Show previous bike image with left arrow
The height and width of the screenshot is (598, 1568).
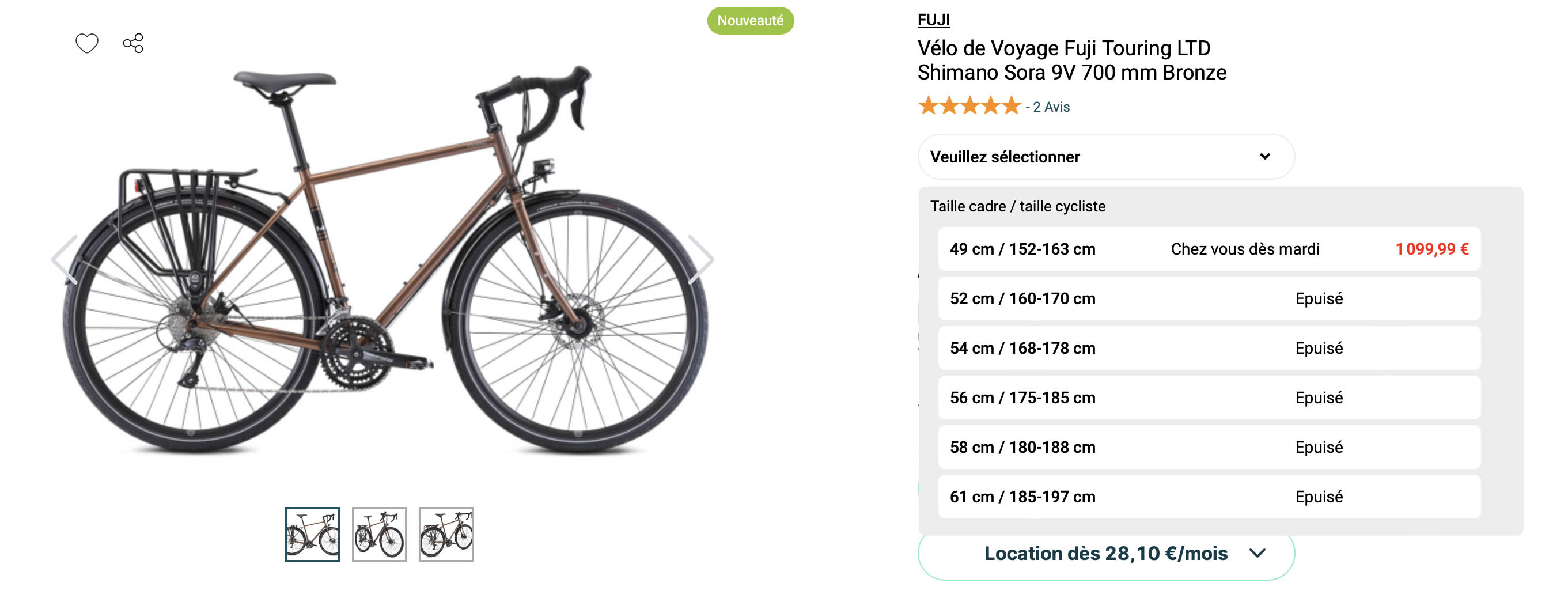click(65, 259)
